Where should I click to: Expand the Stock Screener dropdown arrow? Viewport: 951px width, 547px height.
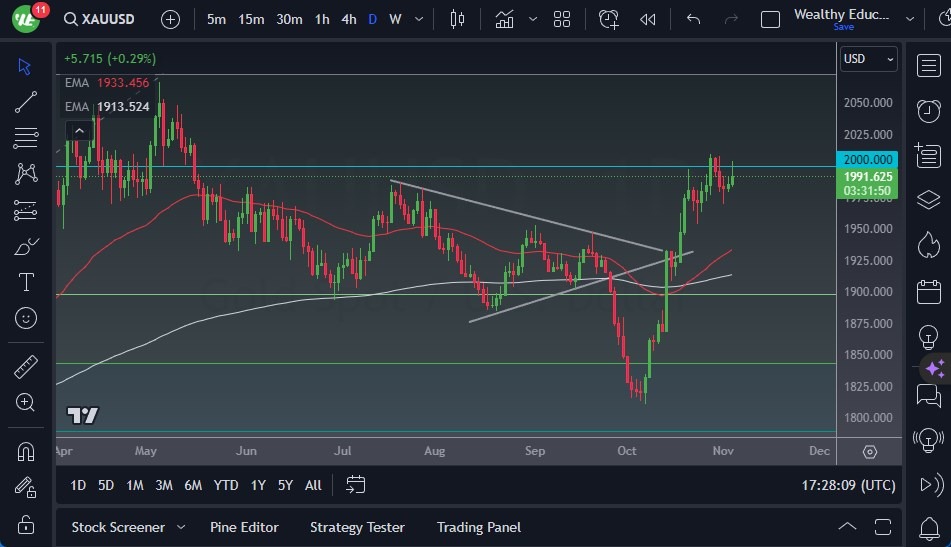(x=181, y=527)
